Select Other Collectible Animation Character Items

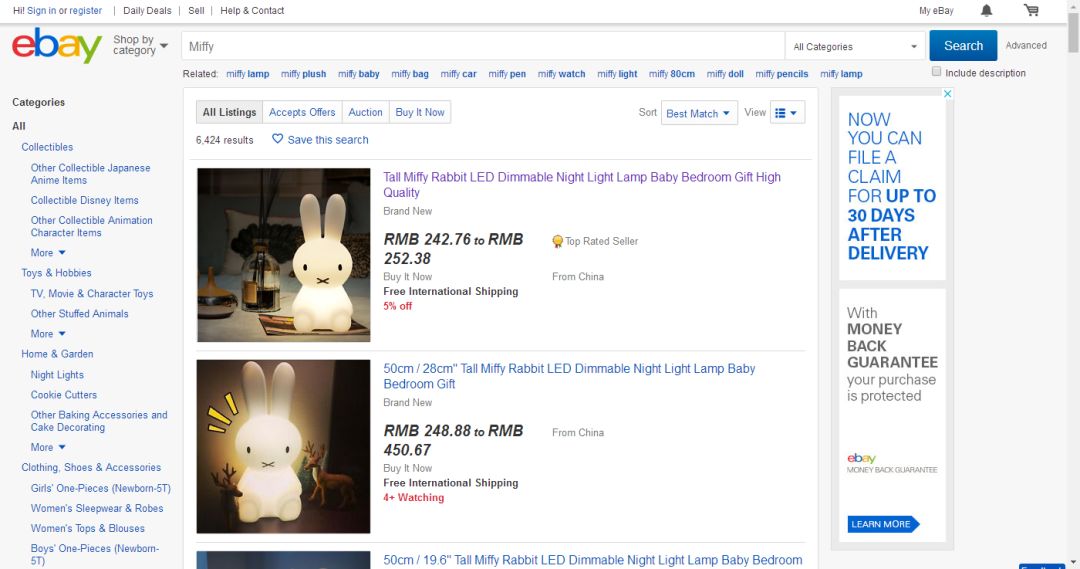pyautogui.click(x=92, y=226)
